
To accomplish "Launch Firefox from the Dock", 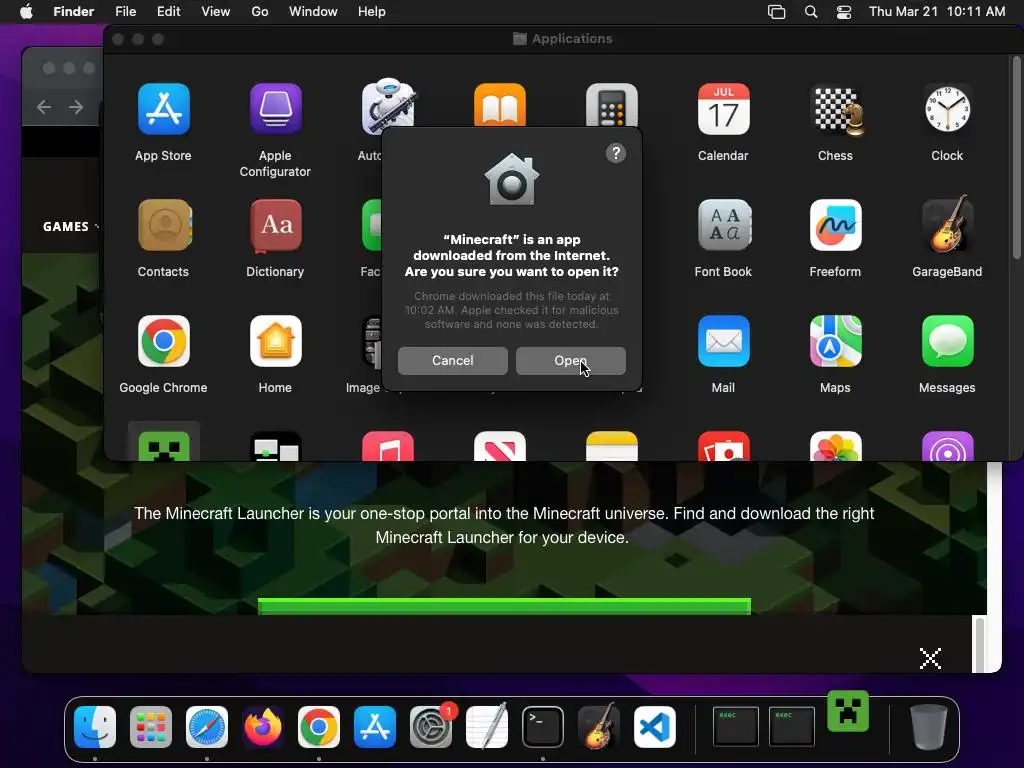I will (263, 727).
